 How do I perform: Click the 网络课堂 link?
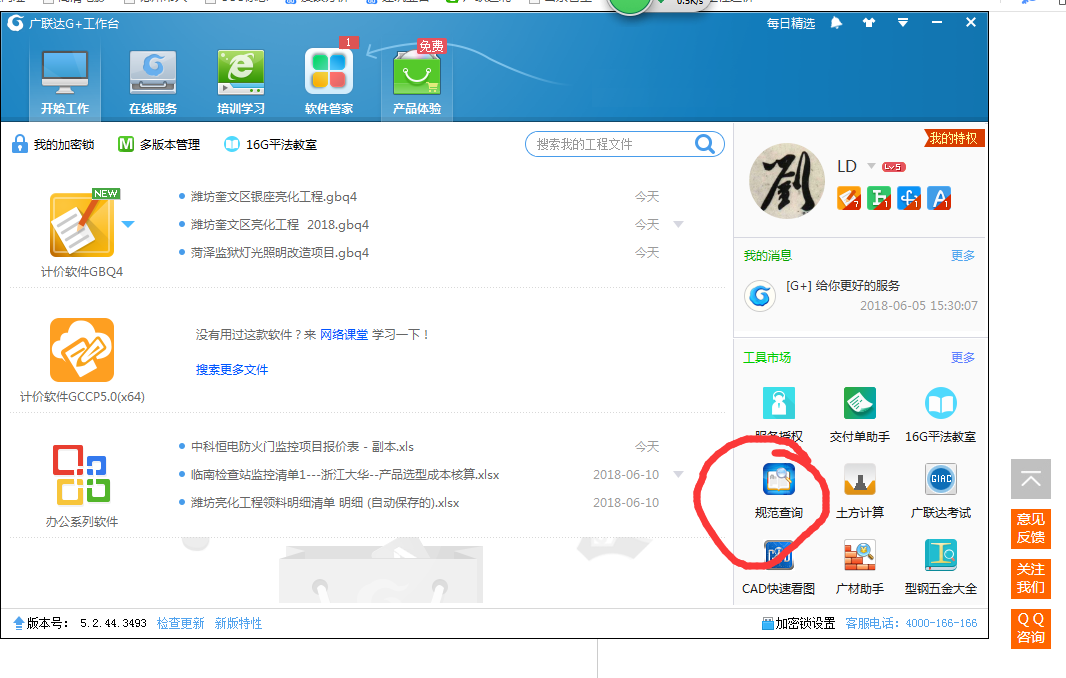[343, 335]
